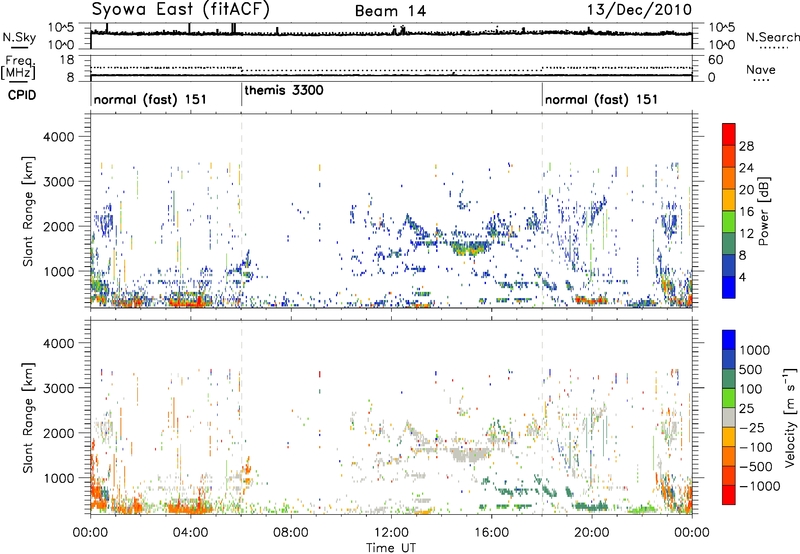Click the 'Time UT' axis label
The width and height of the screenshot is (800, 554).
(391, 548)
